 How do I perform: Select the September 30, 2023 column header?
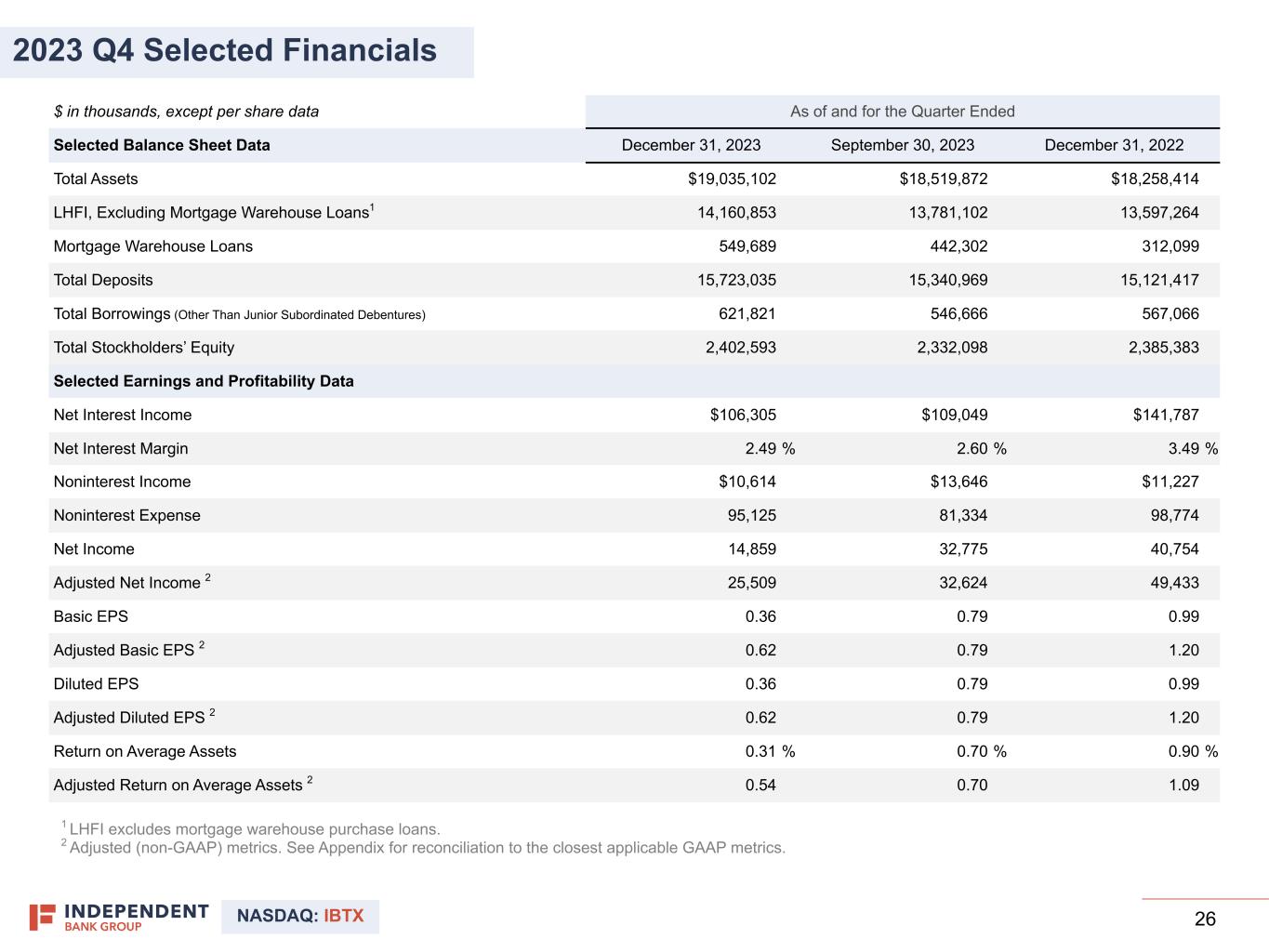point(902,145)
